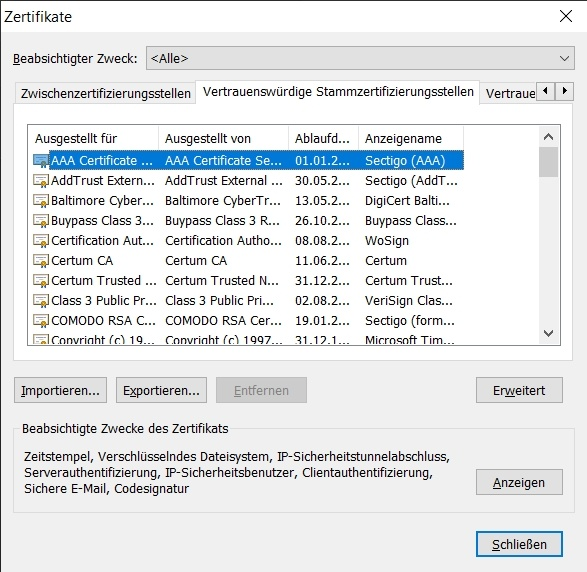Click the Buypass Class... display name cell
The image size is (587, 572).
(411, 220)
